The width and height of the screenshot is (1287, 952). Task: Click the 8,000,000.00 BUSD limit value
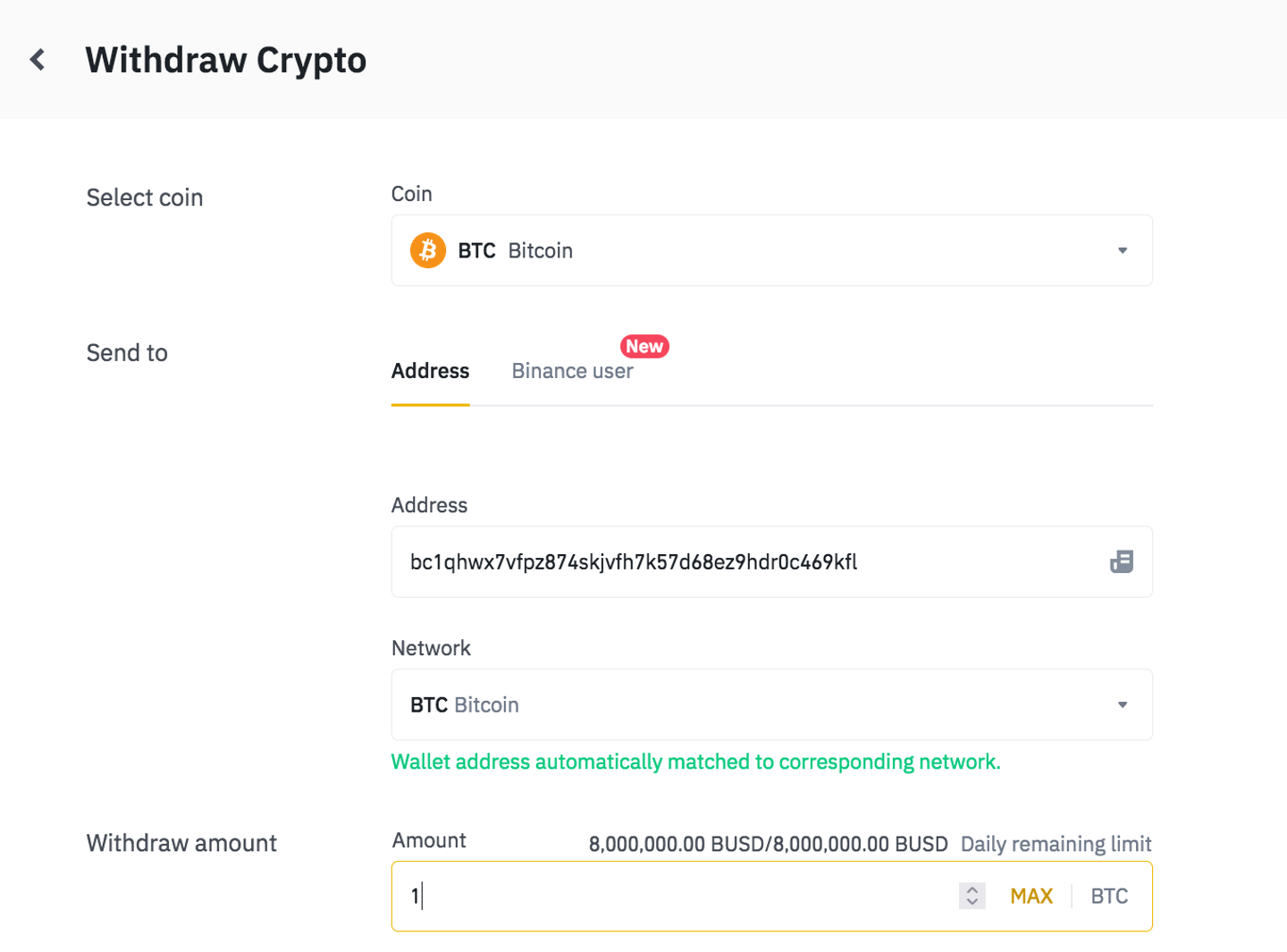[768, 844]
